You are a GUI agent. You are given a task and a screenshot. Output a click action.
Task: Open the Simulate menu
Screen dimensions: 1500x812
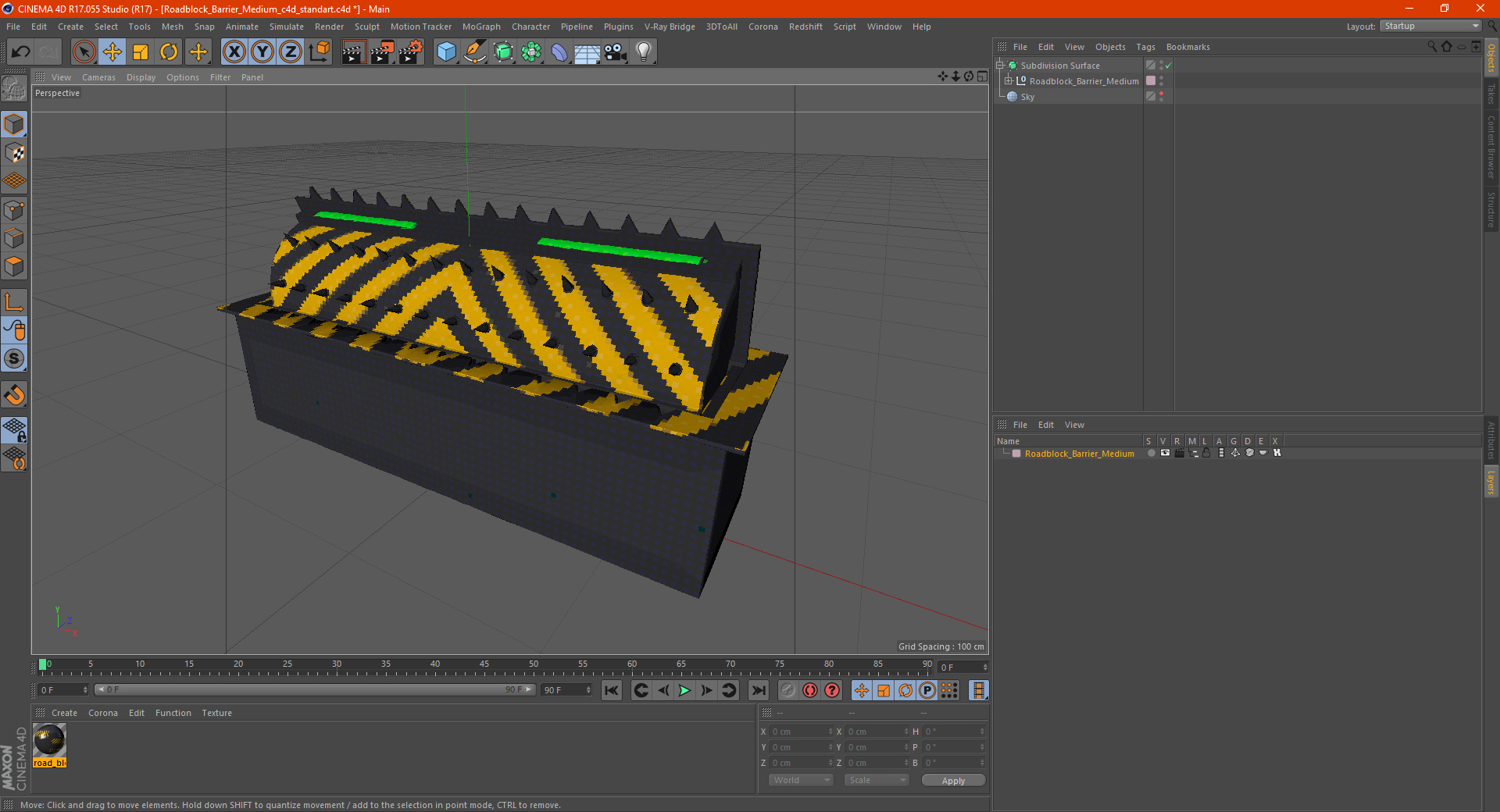click(x=287, y=27)
